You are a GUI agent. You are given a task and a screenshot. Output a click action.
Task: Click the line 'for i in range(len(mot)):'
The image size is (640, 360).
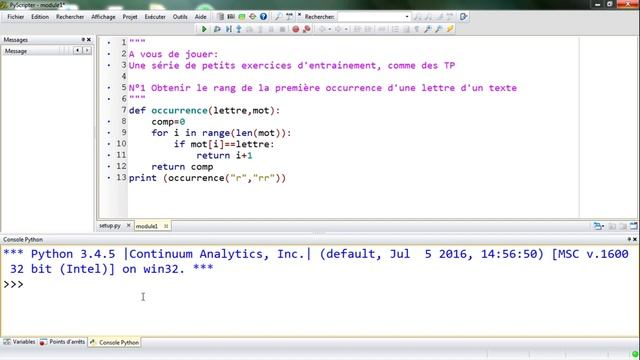221,133
